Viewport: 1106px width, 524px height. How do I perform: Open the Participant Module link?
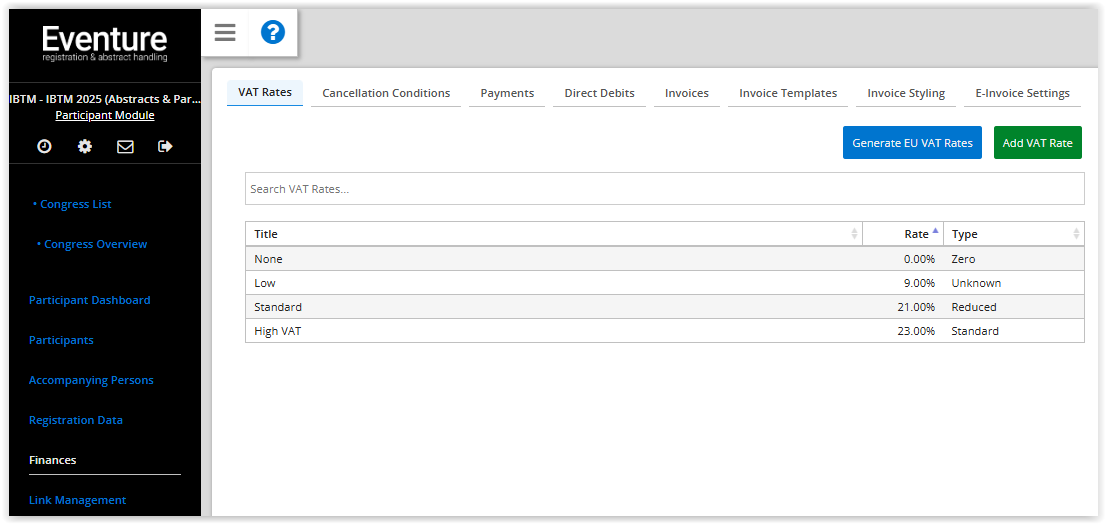105,116
